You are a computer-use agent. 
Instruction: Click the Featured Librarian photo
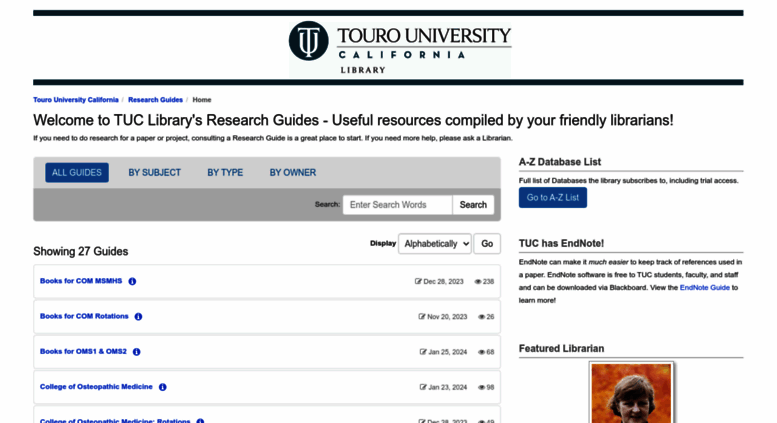[x=632, y=392]
